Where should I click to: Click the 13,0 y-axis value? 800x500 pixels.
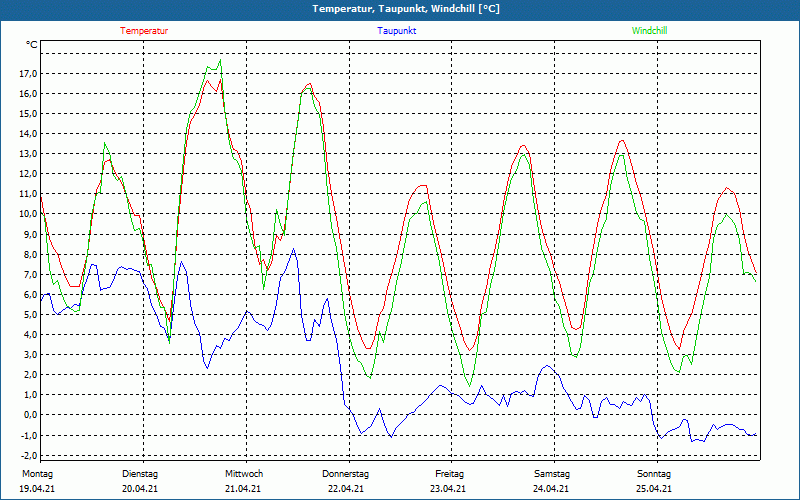28,154
